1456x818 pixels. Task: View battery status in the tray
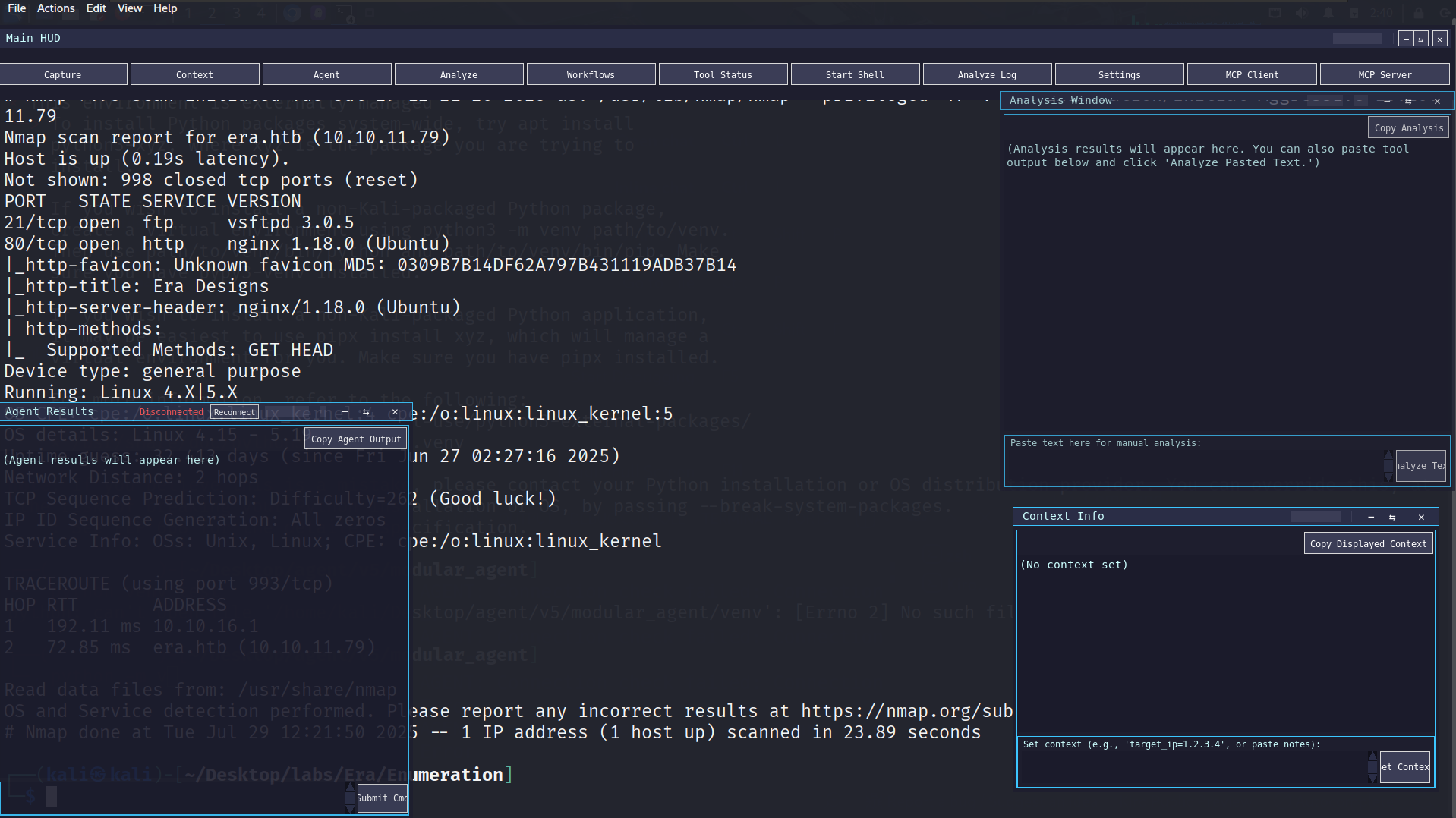(x=1354, y=13)
